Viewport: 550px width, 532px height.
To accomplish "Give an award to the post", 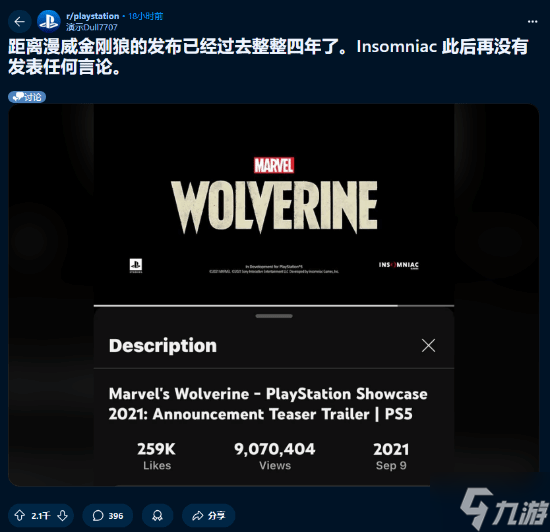I will coord(157,516).
